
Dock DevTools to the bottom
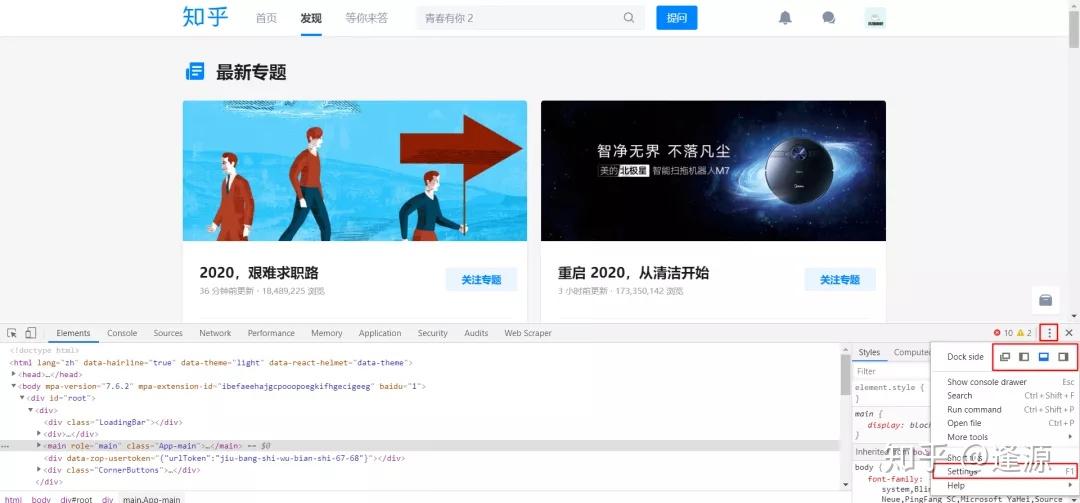pos(1043,357)
